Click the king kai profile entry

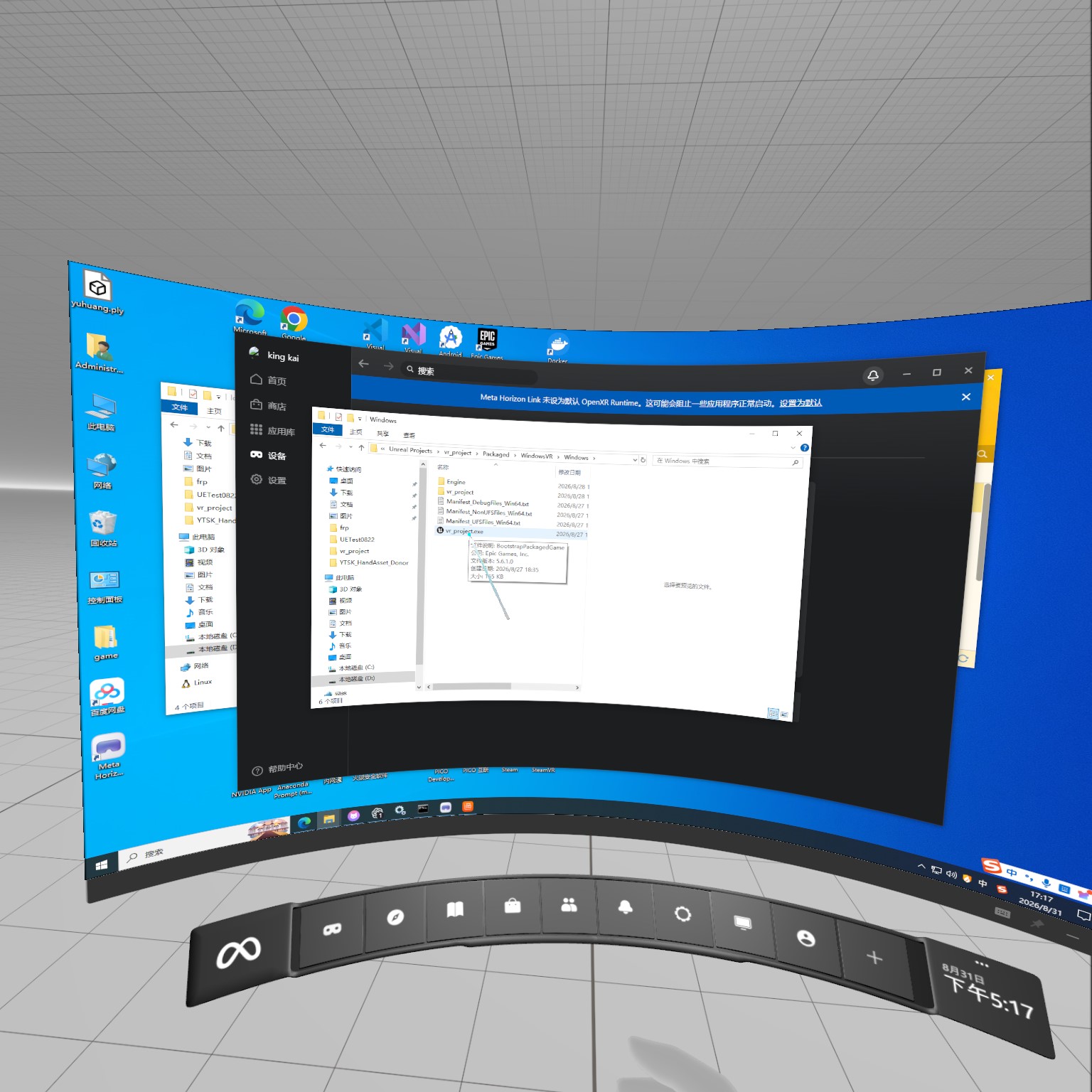[274, 355]
